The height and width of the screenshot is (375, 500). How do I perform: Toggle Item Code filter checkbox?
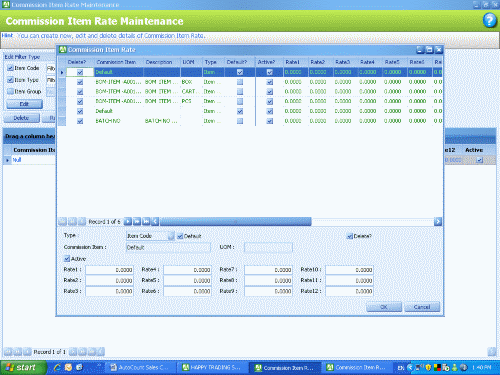(10, 68)
